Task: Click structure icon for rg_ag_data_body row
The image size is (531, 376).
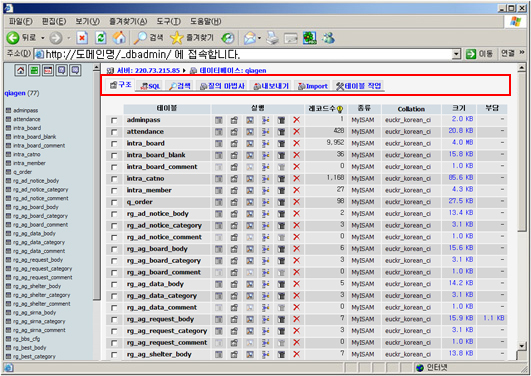Action: (x=234, y=284)
